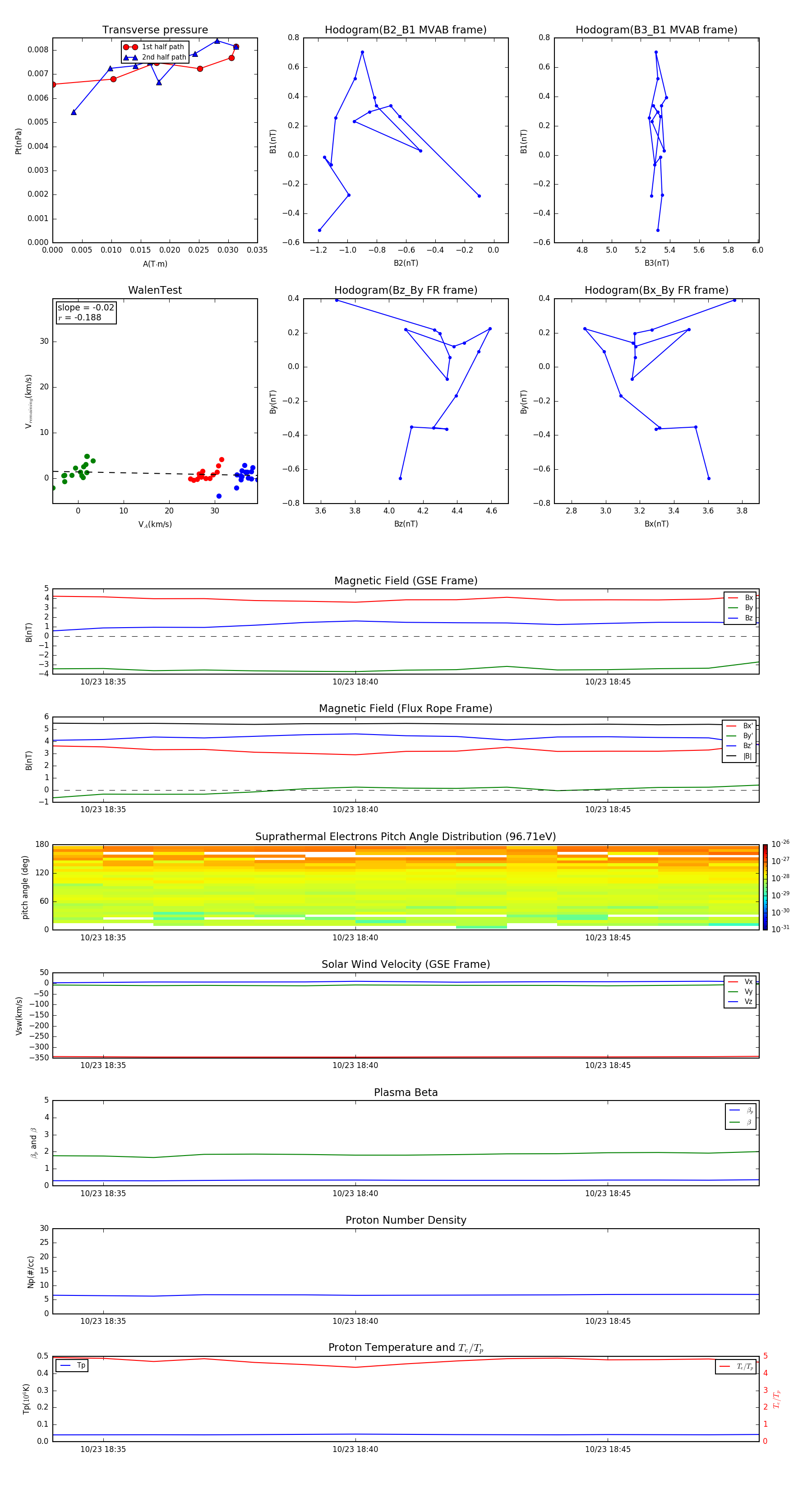
Task: Click the "Hodogram(Bx_By FR frame)" title
Action: (x=656, y=290)
